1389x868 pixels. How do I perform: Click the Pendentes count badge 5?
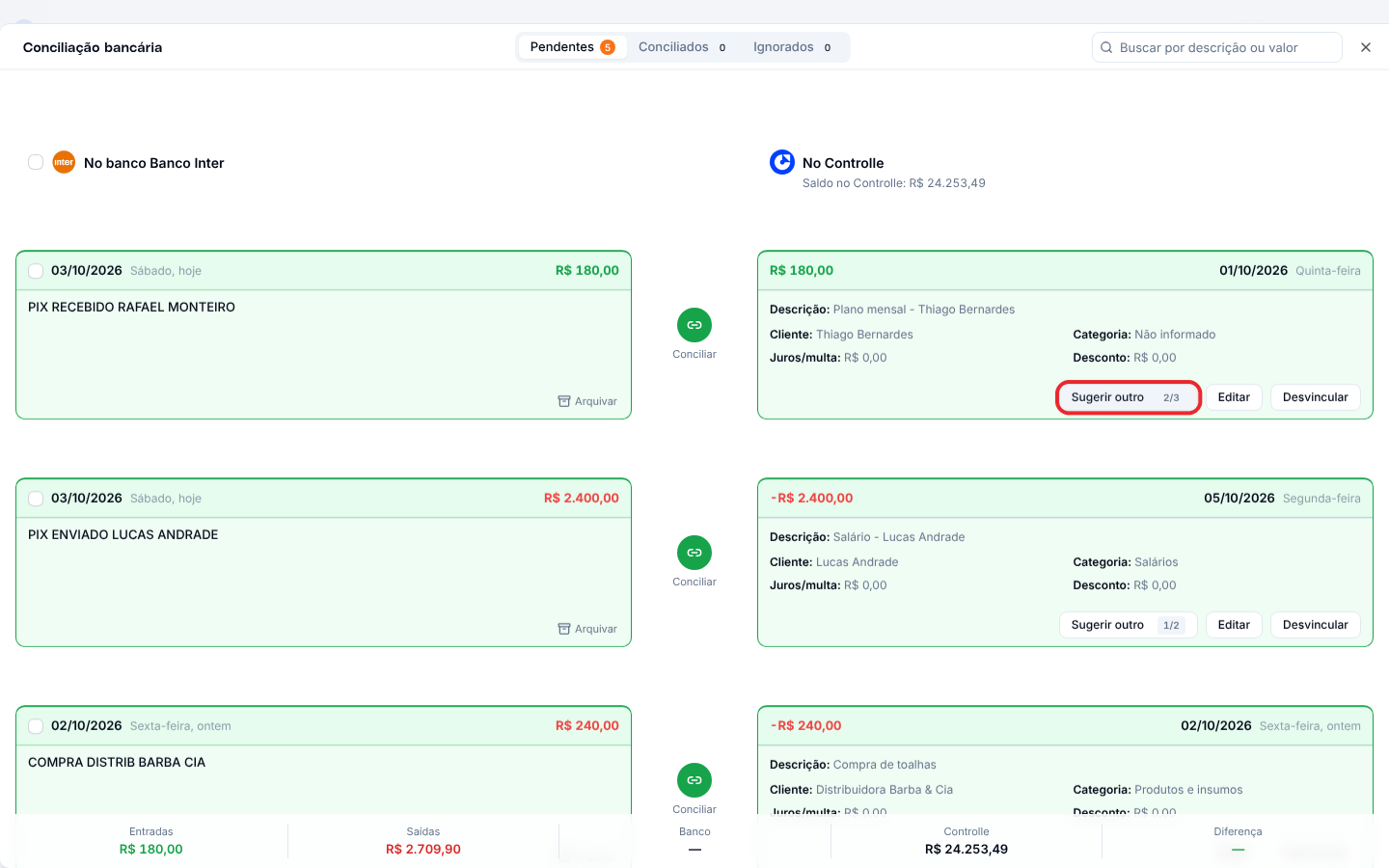608,47
